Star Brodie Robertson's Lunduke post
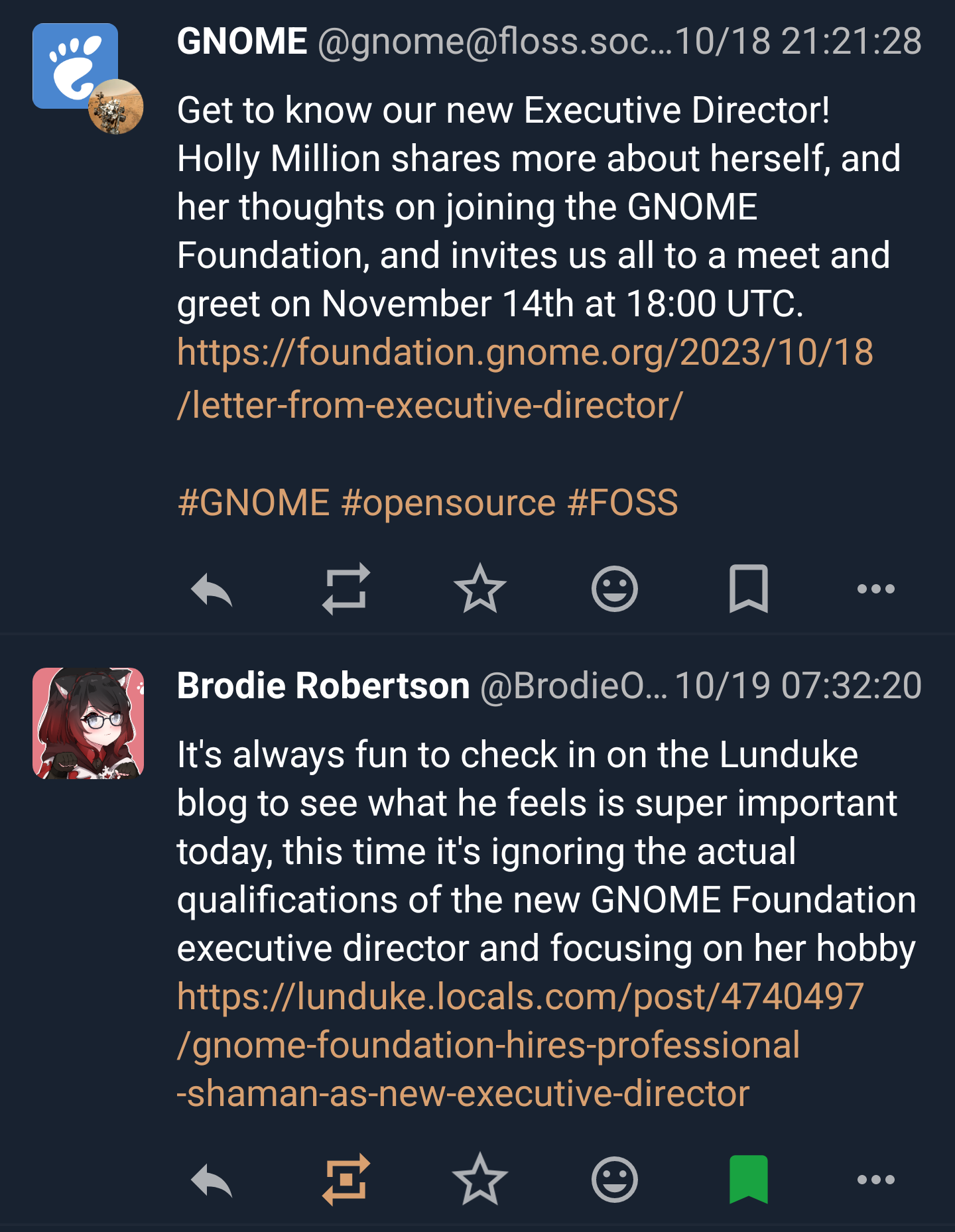 pyautogui.click(x=480, y=1180)
